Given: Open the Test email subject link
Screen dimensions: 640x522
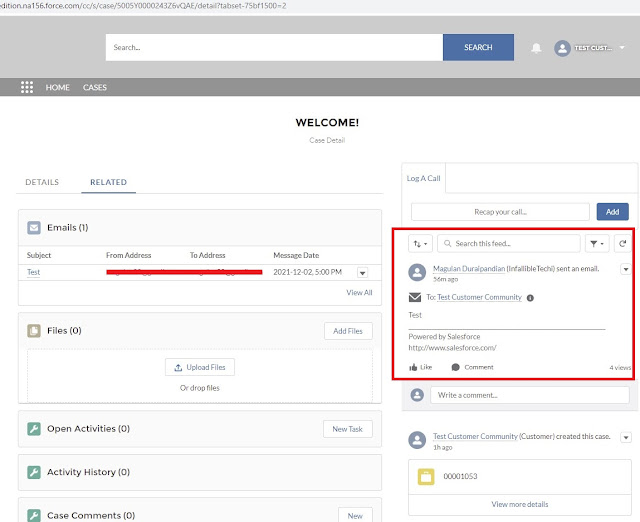Looking at the screenshot, I should [33, 272].
